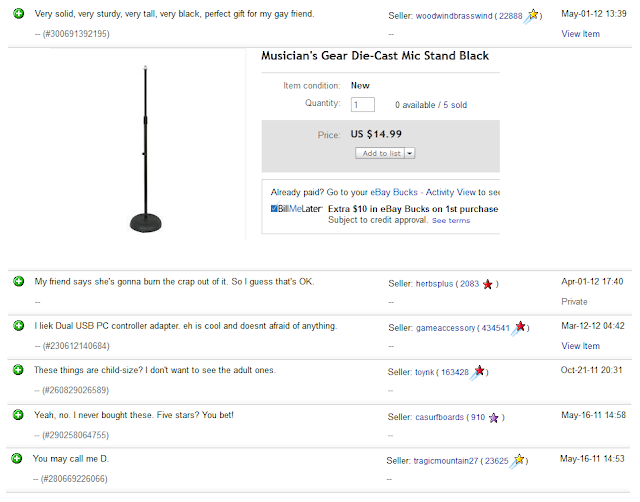
Task: Click purple star next to casurfboards rating
Action: 493,418
